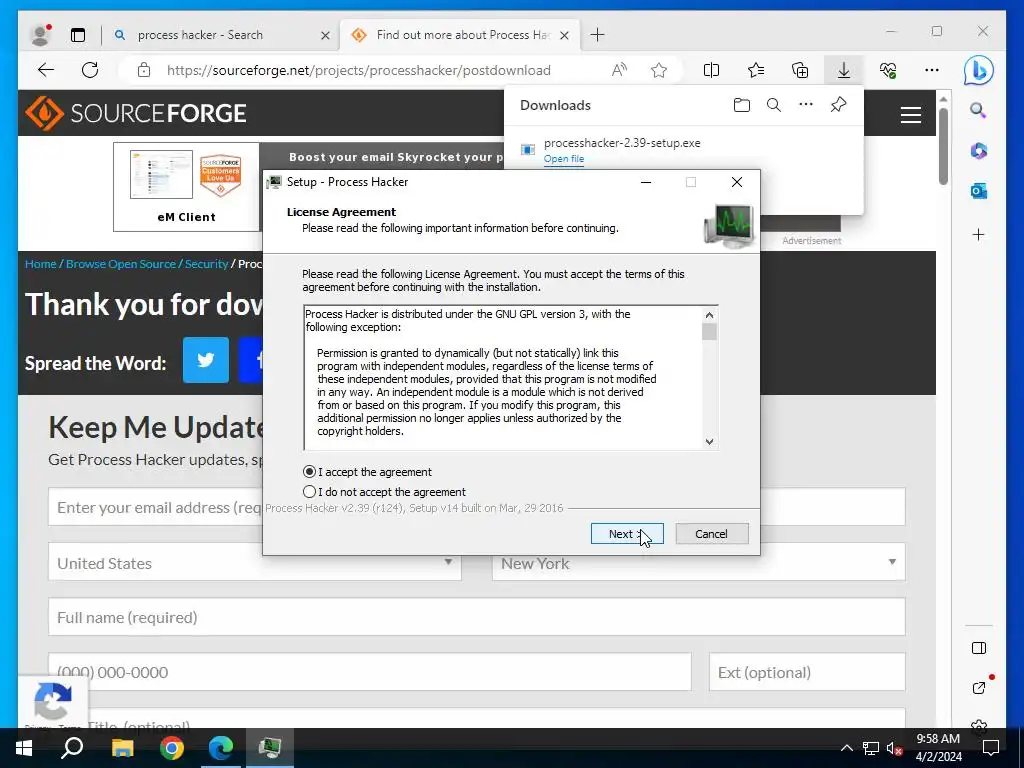Click the Ext (optional) field

coord(807,672)
